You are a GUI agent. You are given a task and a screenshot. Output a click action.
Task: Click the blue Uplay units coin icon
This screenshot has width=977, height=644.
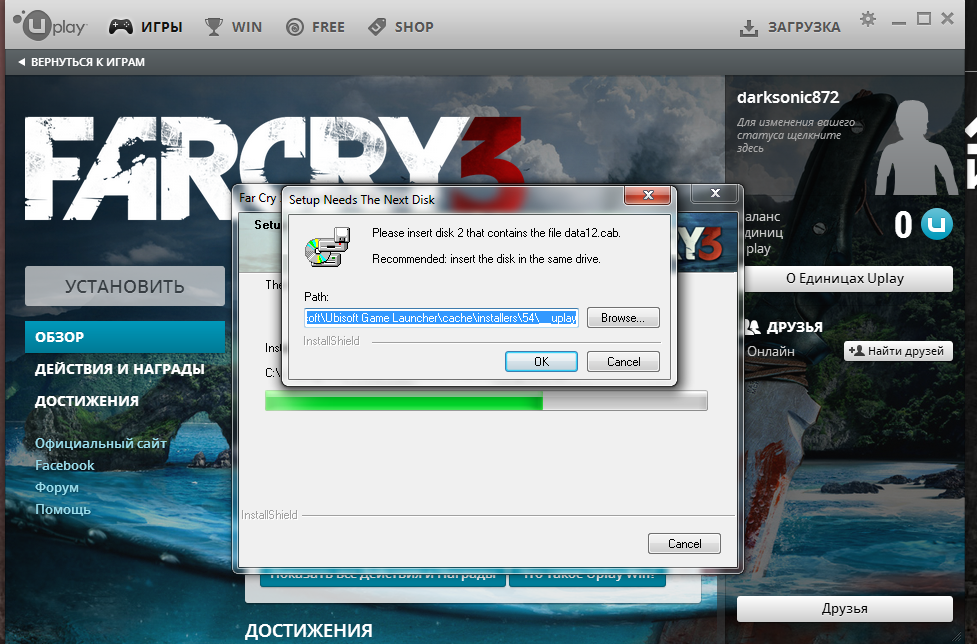tap(936, 224)
